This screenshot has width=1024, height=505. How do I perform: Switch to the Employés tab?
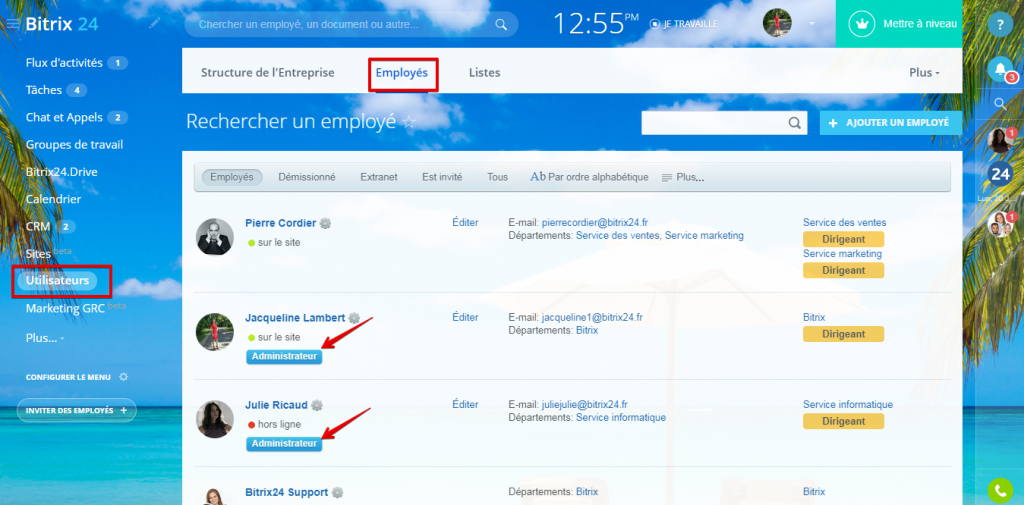click(402, 73)
